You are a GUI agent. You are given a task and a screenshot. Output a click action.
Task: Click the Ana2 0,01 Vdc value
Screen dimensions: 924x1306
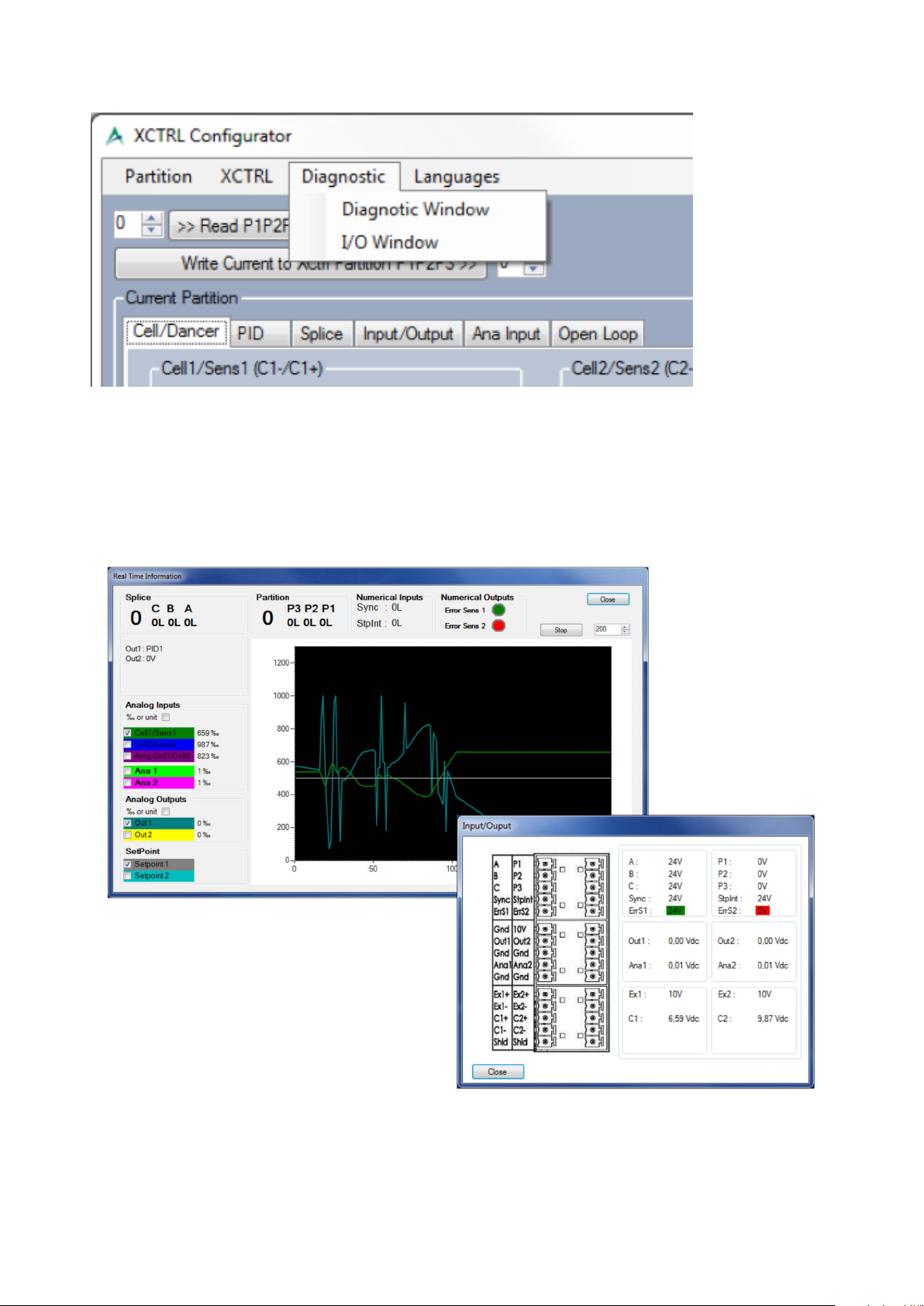(773, 966)
